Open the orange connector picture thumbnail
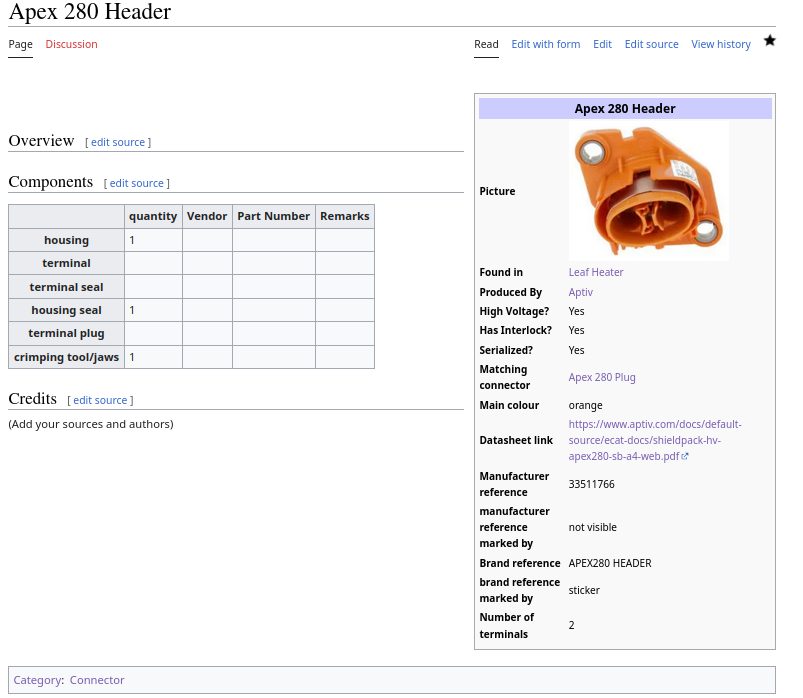This screenshot has height=698, width=803. pos(648,191)
